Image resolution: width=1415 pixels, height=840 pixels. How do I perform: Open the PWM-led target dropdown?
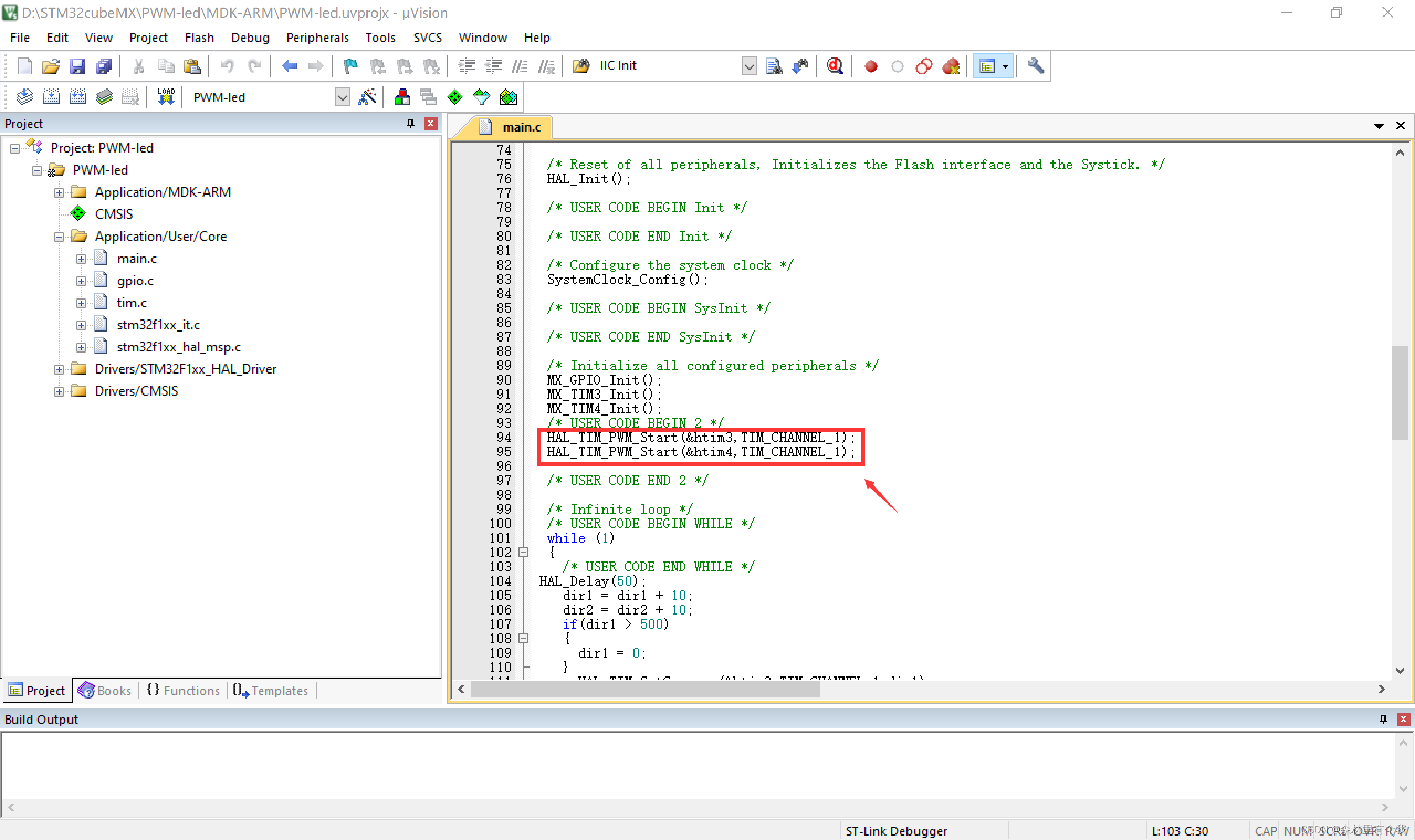tap(342, 97)
